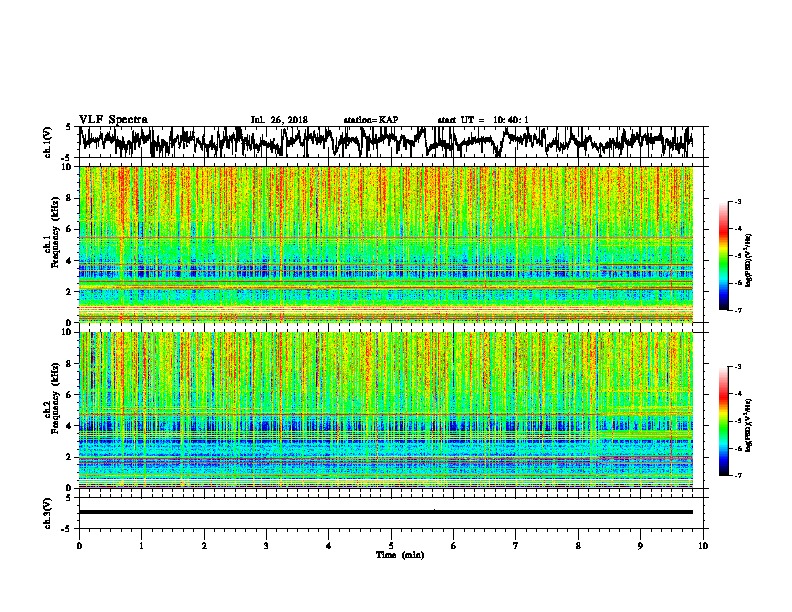Click time axis tick label "8"
The image size is (792, 612).
(x=578, y=545)
